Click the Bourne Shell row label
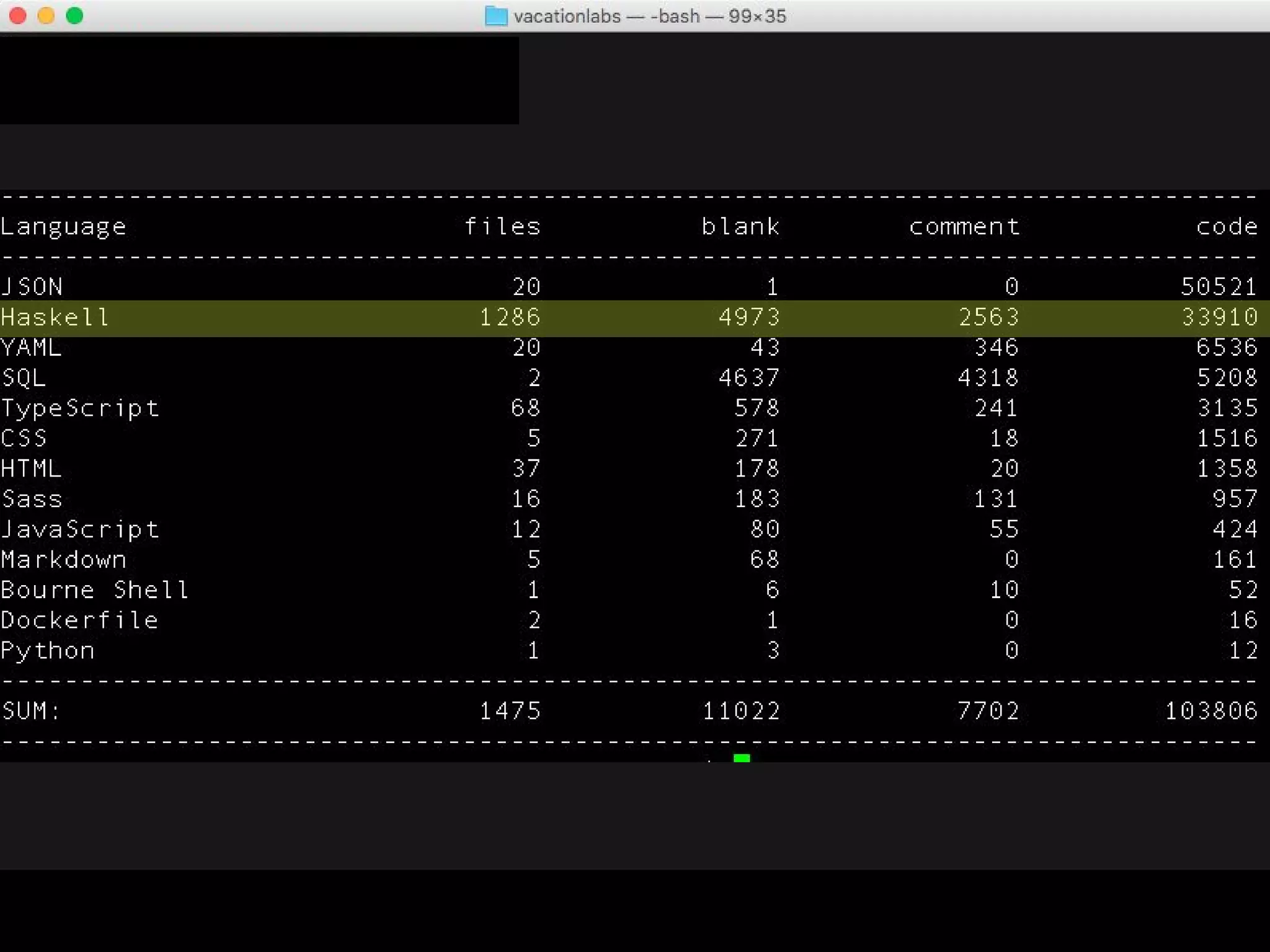The image size is (1270, 952). click(x=95, y=589)
